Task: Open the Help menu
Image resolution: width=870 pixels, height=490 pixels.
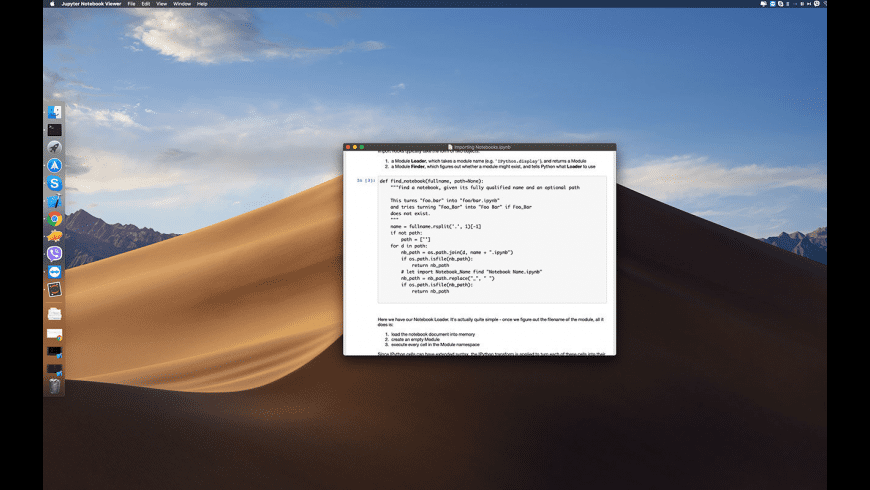Action: tap(202, 4)
